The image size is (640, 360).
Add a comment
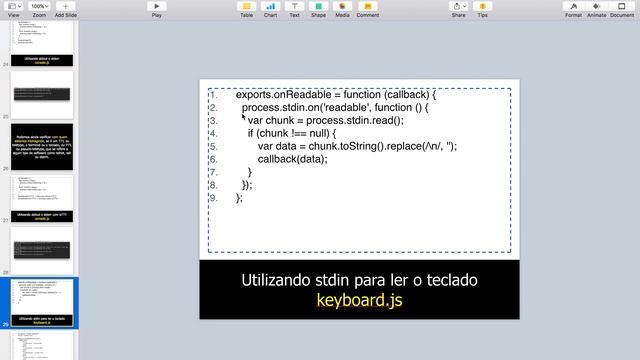click(368, 7)
